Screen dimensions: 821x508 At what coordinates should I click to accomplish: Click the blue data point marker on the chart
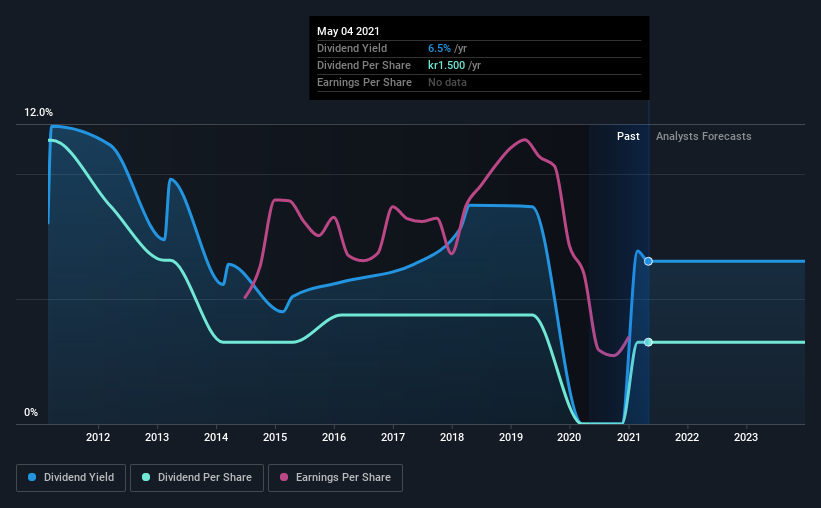pyautogui.click(x=648, y=261)
